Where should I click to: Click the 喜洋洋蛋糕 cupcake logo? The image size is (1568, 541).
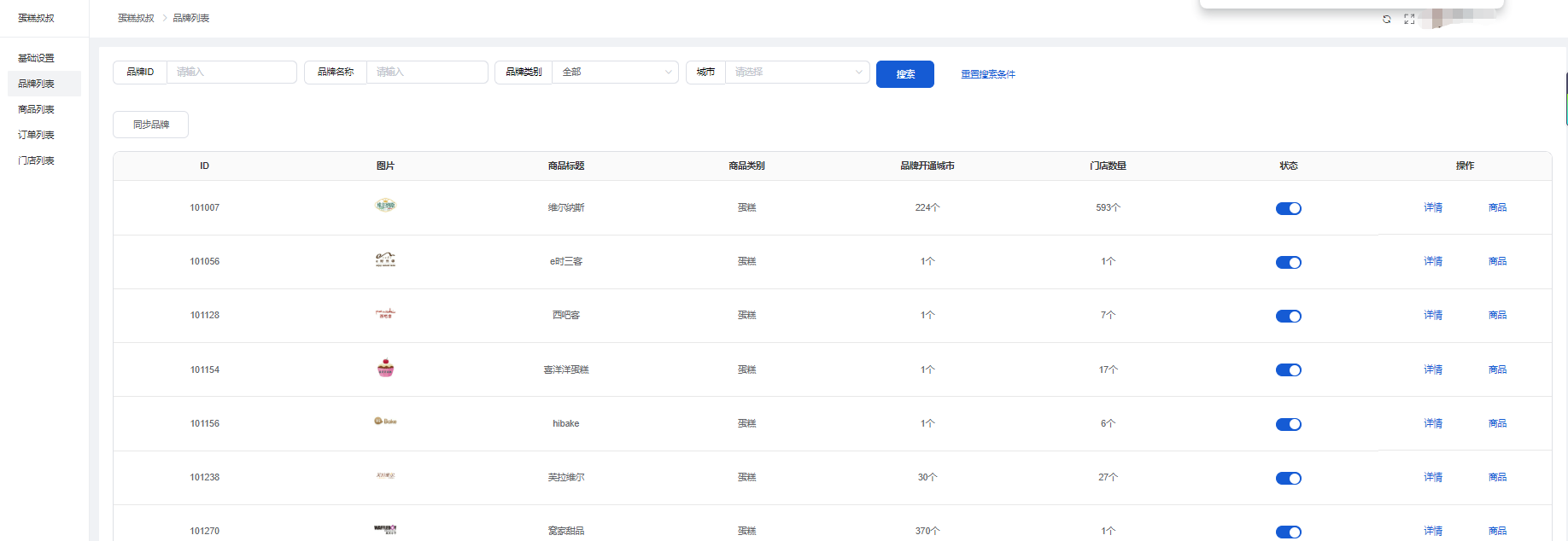tap(385, 368)
